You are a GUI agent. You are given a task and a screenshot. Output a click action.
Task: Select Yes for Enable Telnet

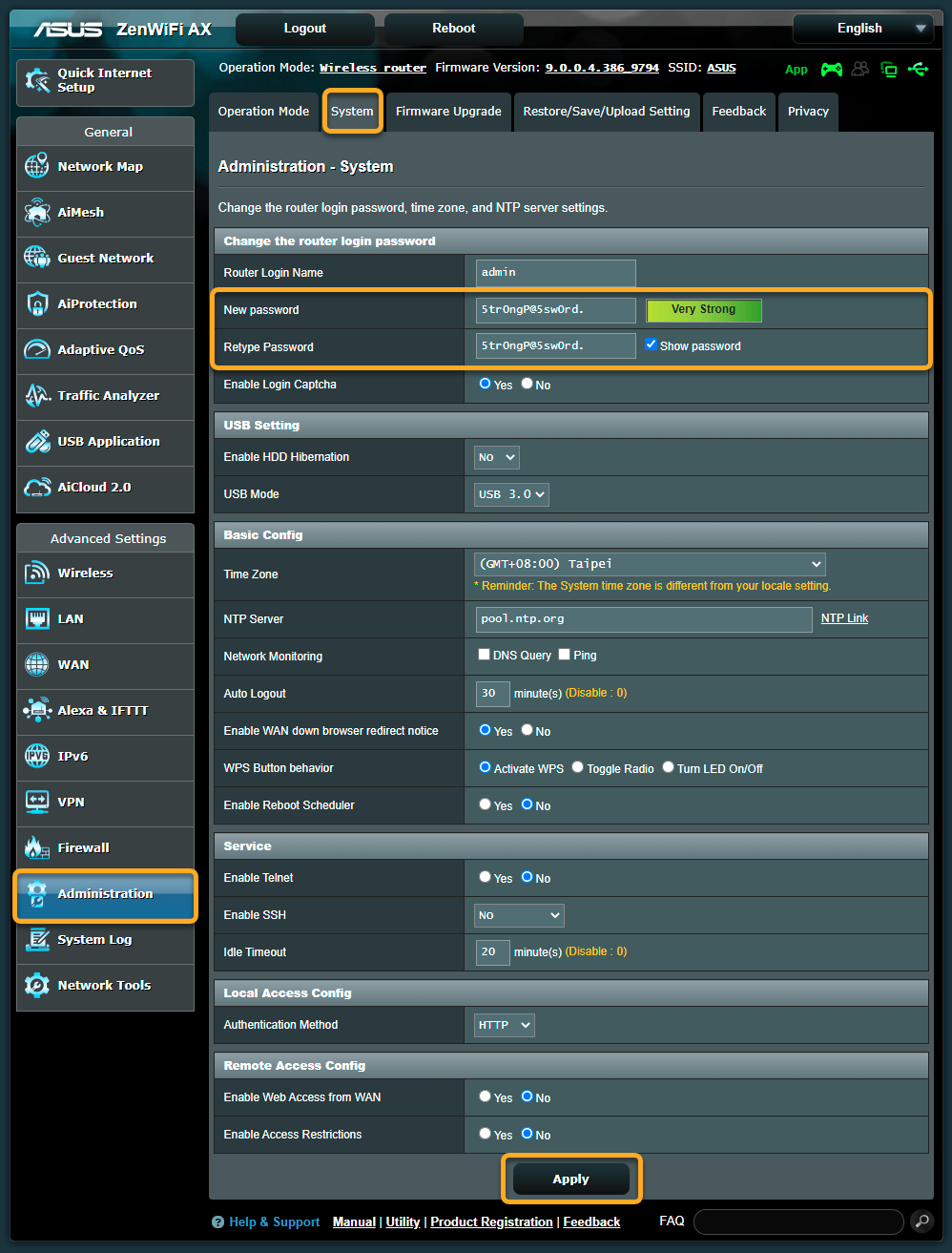(x=485, y=877)
